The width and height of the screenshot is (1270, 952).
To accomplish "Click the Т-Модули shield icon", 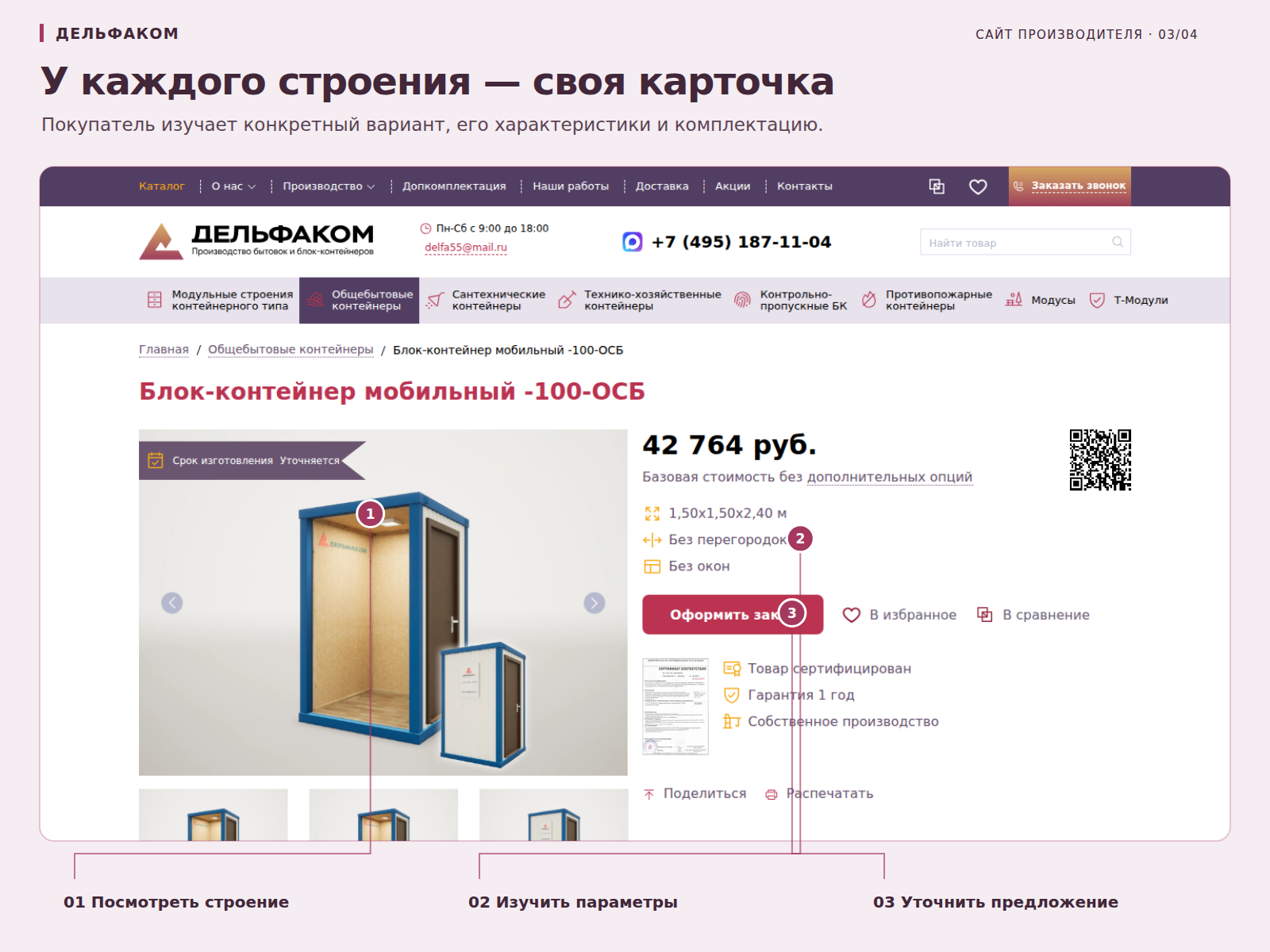I will pos(1097,300).
